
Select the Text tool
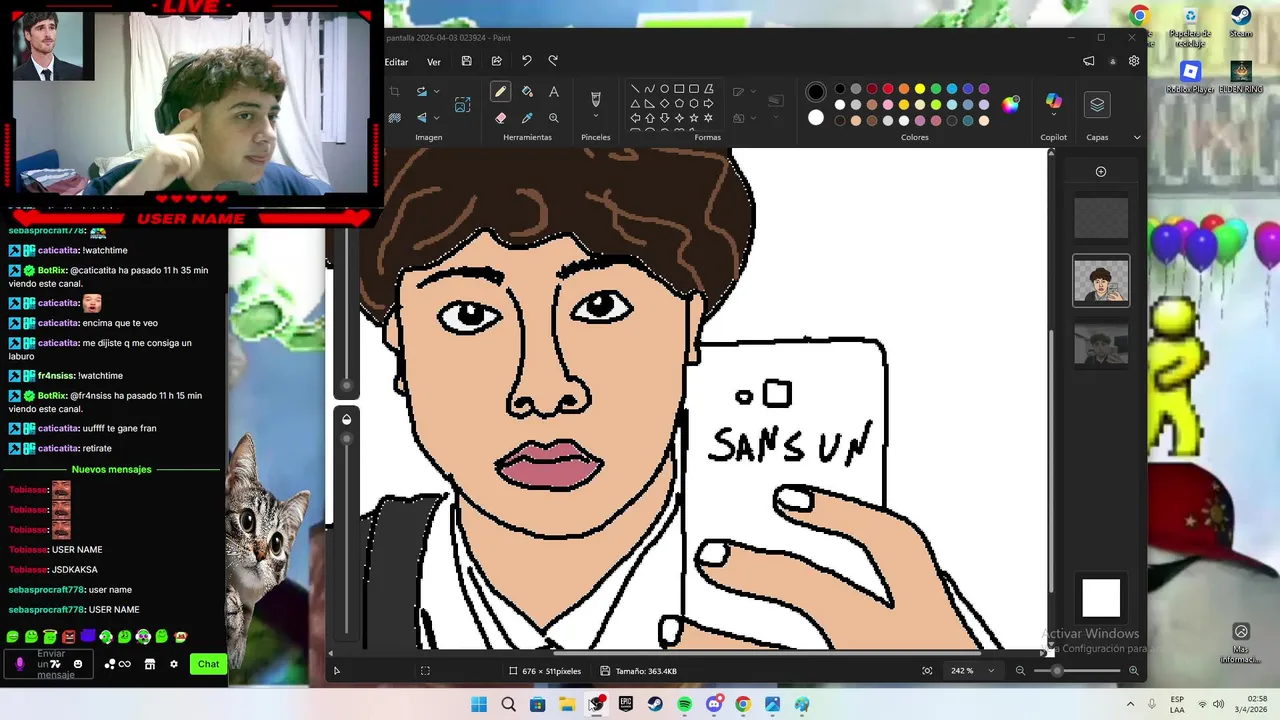pyautogui.click(x=554, y=92)
